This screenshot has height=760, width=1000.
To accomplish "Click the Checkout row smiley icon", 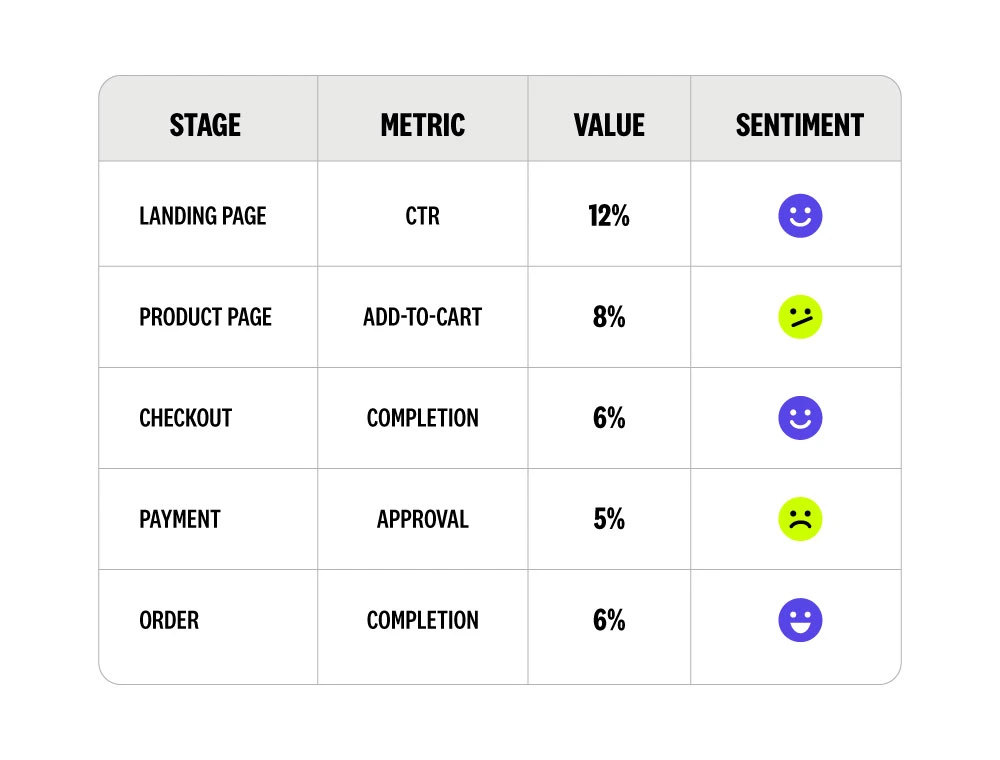I will click(x=800, y=418).
